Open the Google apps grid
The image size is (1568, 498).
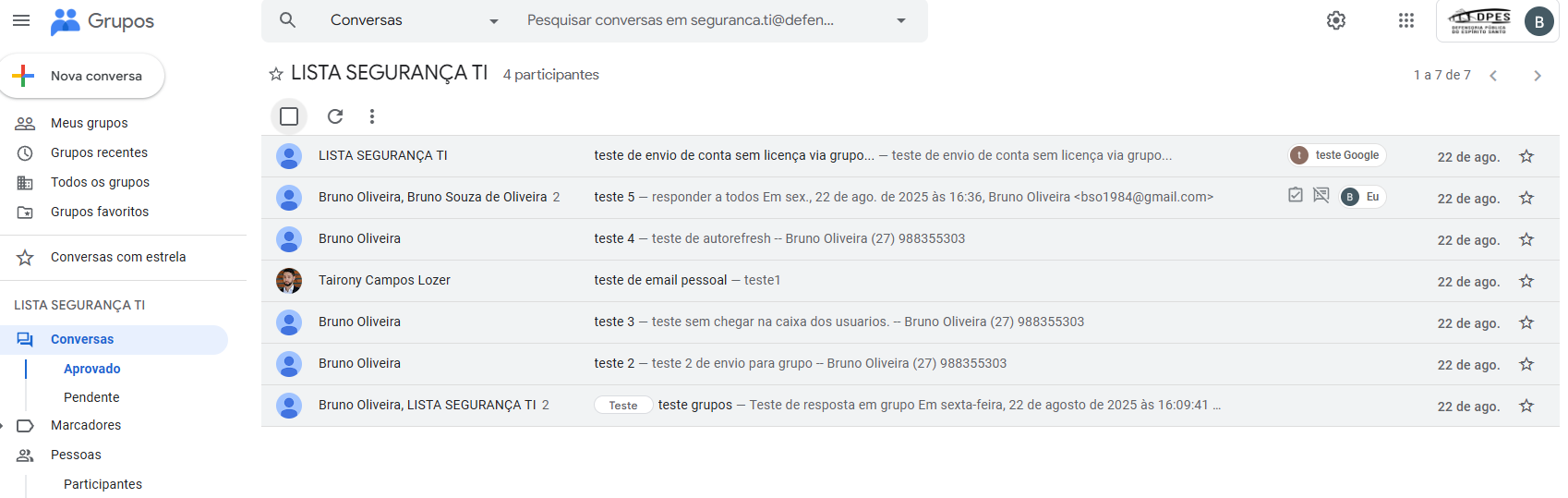1406,20
